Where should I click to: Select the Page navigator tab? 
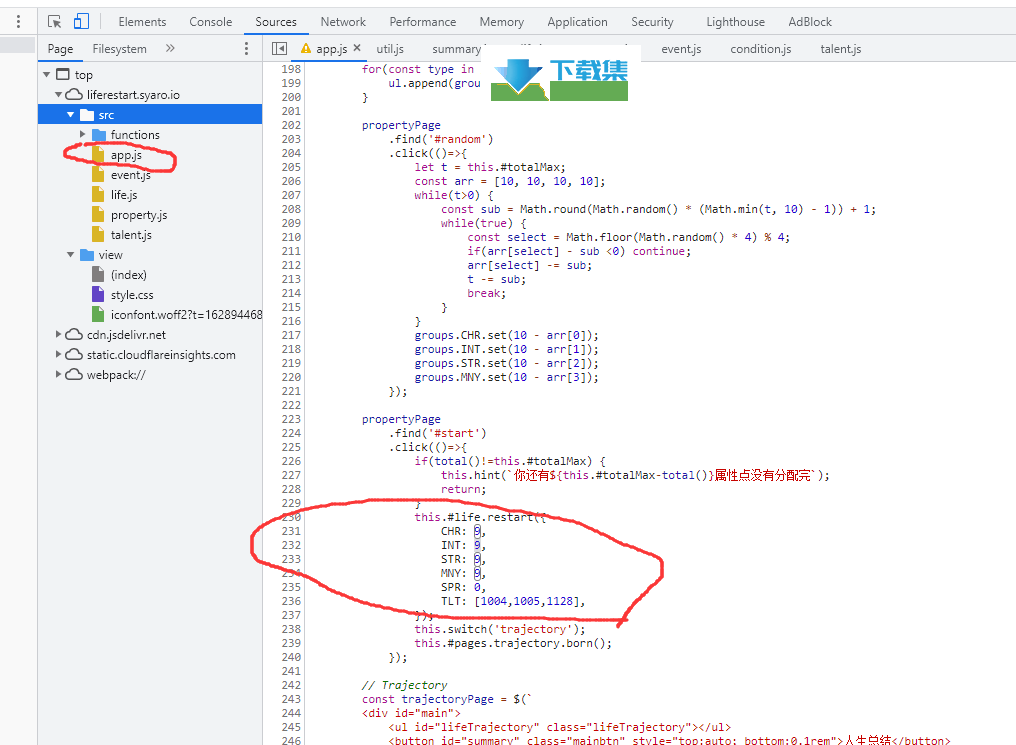(x=60, y=49)
